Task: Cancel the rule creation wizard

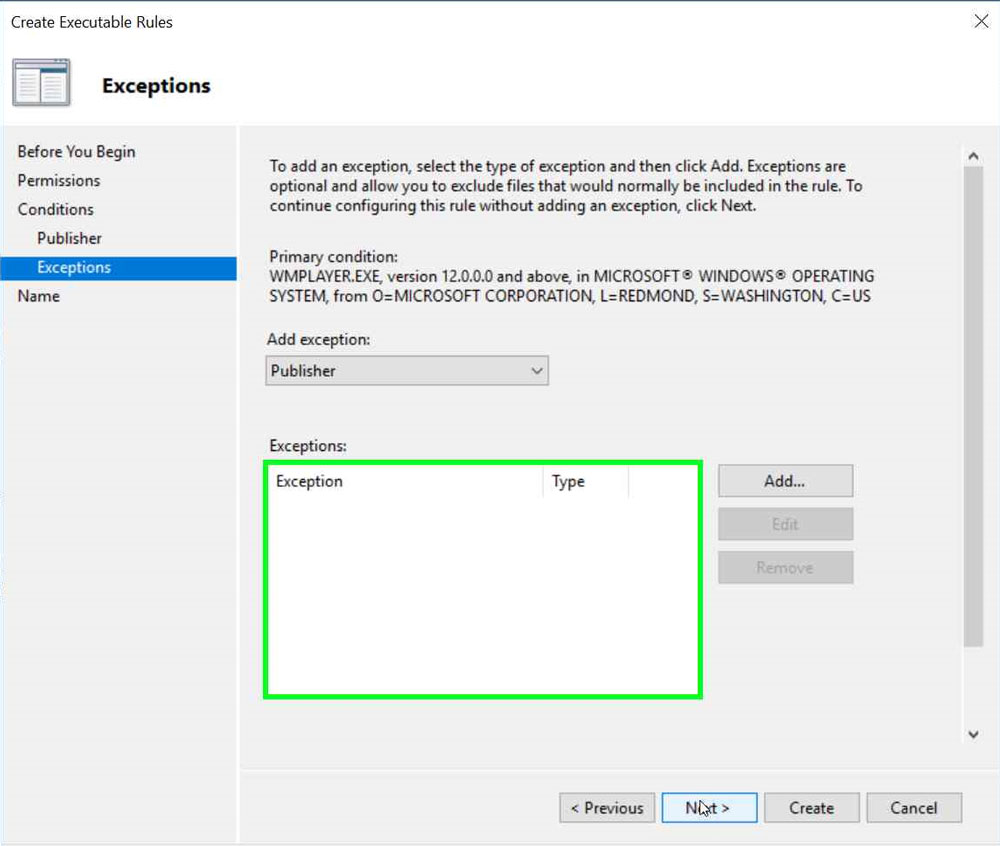Action: 913,808
